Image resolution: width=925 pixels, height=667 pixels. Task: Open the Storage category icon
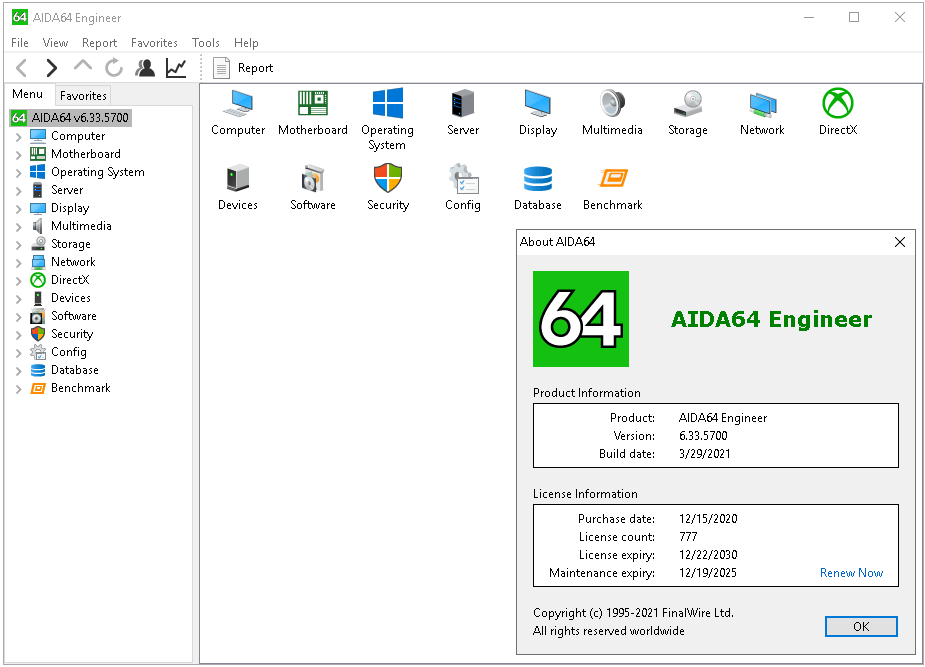[x=687, y=104]
